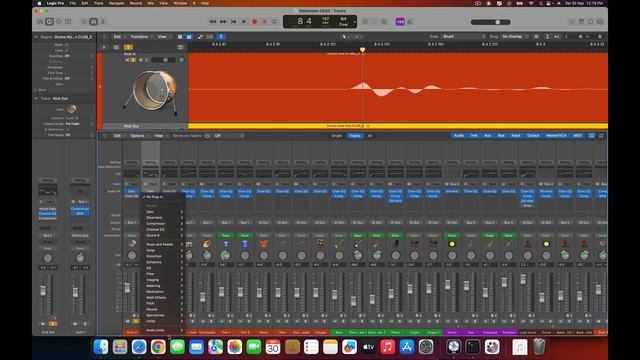
Task: Start playback with the Play button
Action: coord(244,22)
